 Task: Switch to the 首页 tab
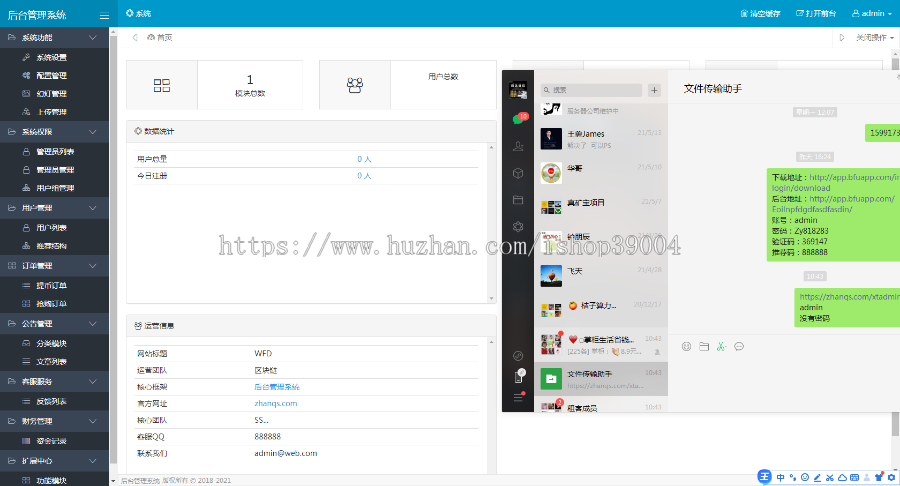(x=160, y=37)
